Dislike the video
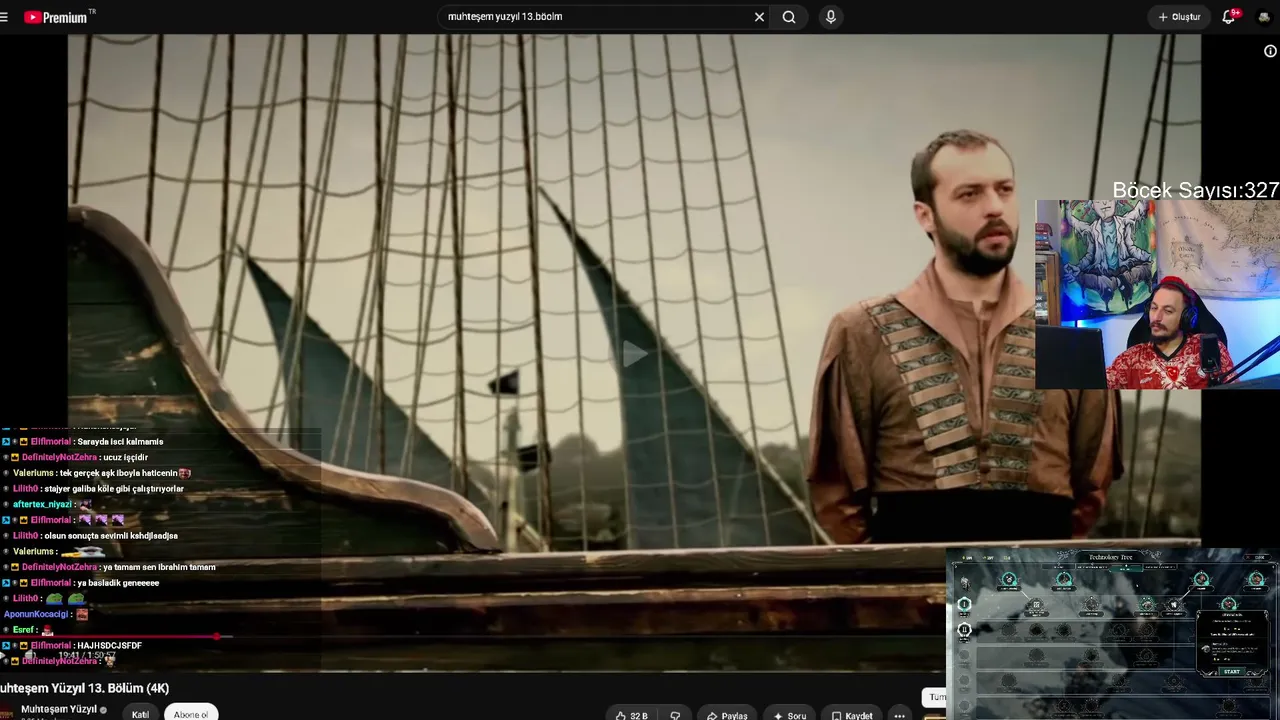Viewport: 1280px width, 720px height. pos(675,715)
